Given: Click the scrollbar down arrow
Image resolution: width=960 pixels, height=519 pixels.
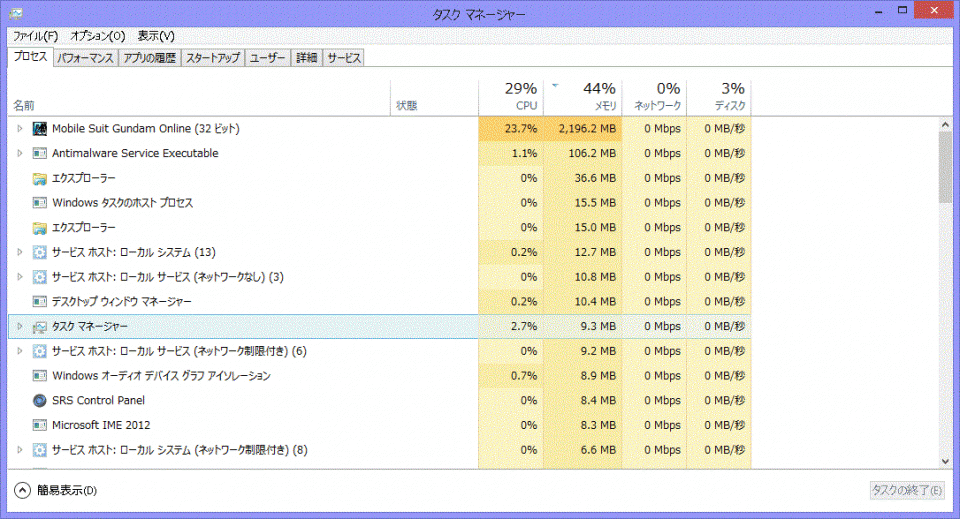Looking at the screenshot, I should [x=945, y=461].
